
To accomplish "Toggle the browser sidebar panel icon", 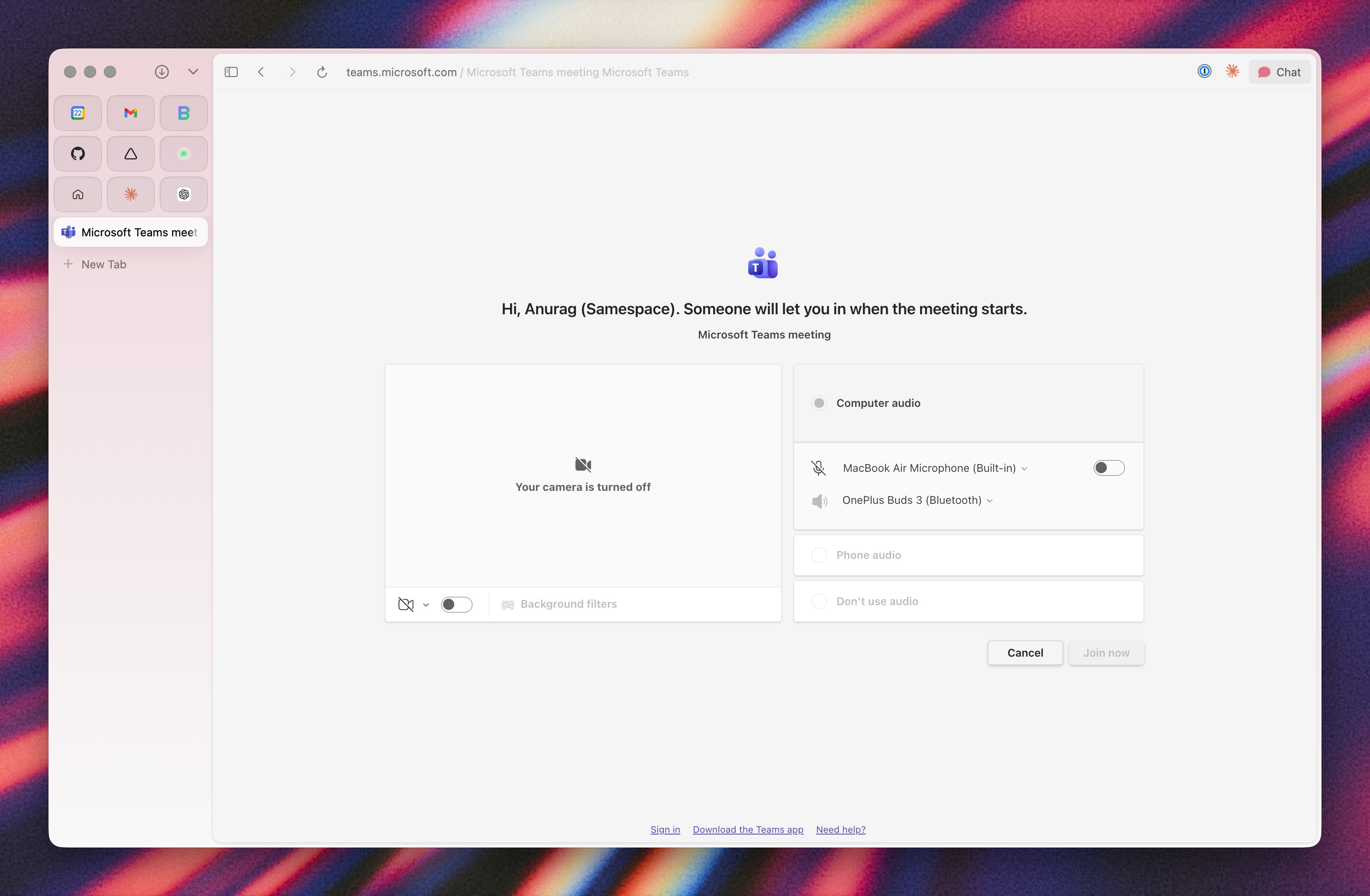I will pyautogui.click(x=231, y=72).
